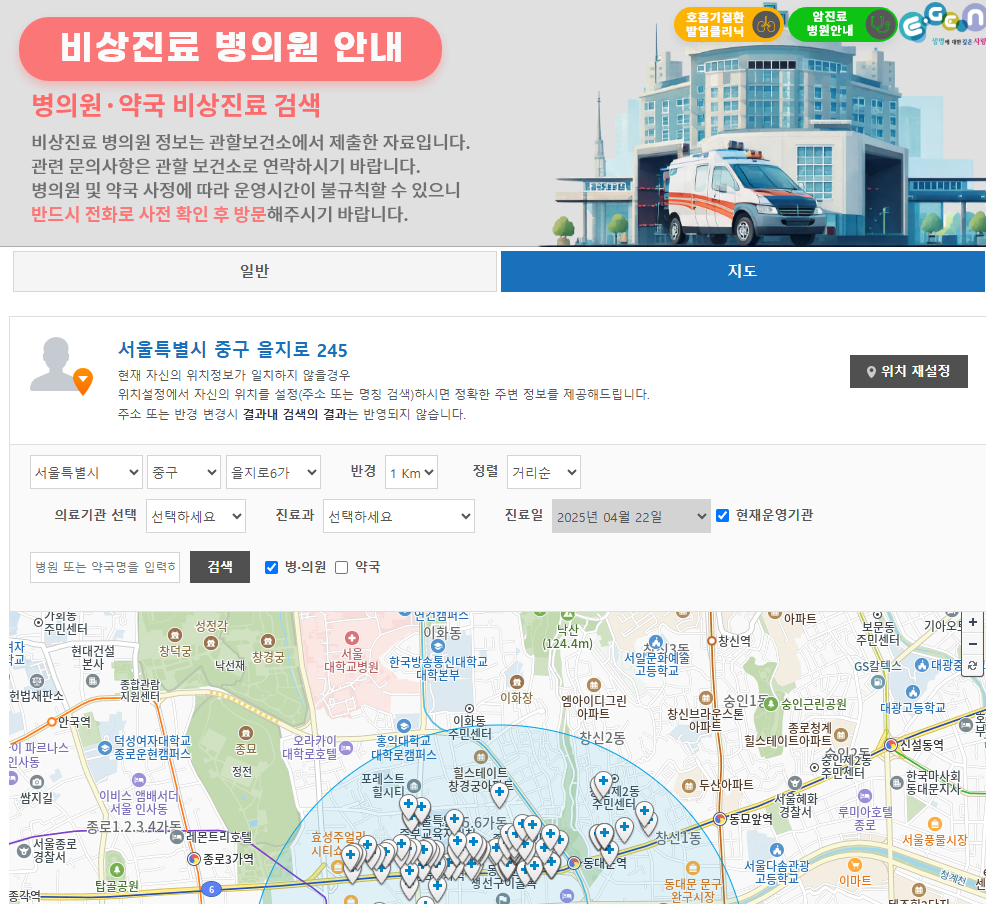
Task: Click the 대광고등학교 school icon
Action: pyautogui.click(x=913, y=692)
